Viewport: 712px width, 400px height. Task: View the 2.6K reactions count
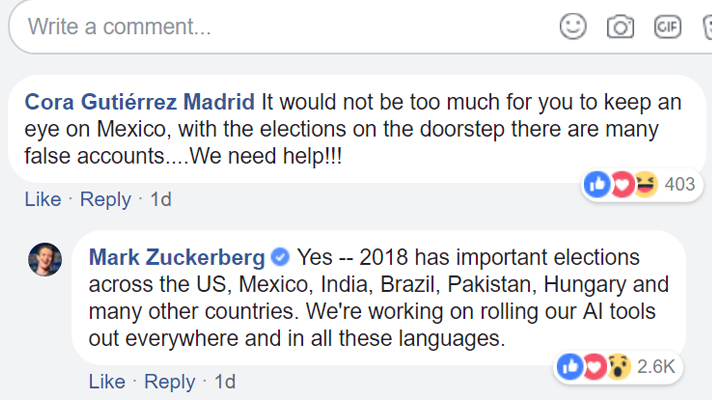(656, 367)
